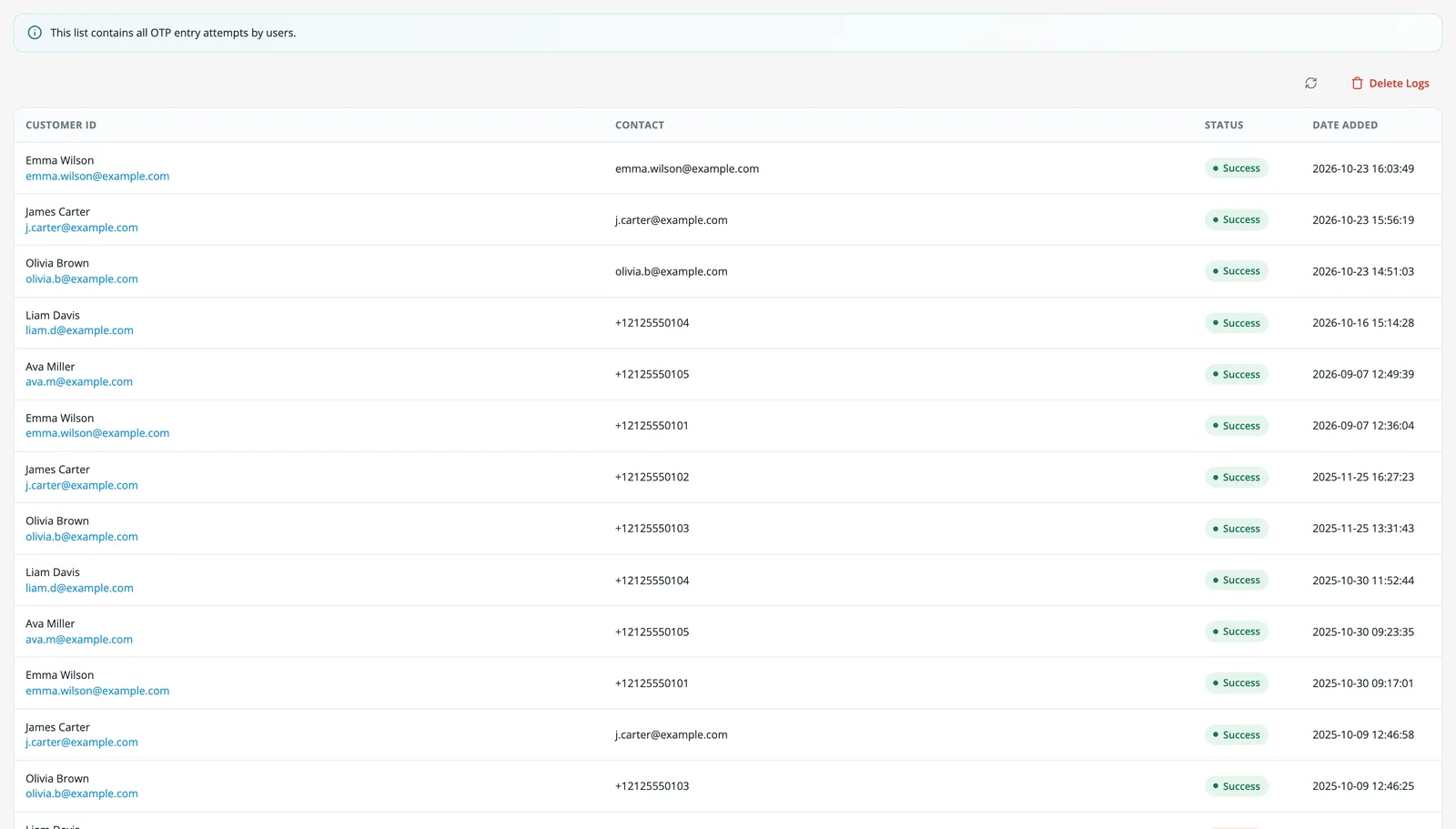
Task: Click name Ava Miller dated 2025-10-30 09:23:35
Action: tap(50, 624)
